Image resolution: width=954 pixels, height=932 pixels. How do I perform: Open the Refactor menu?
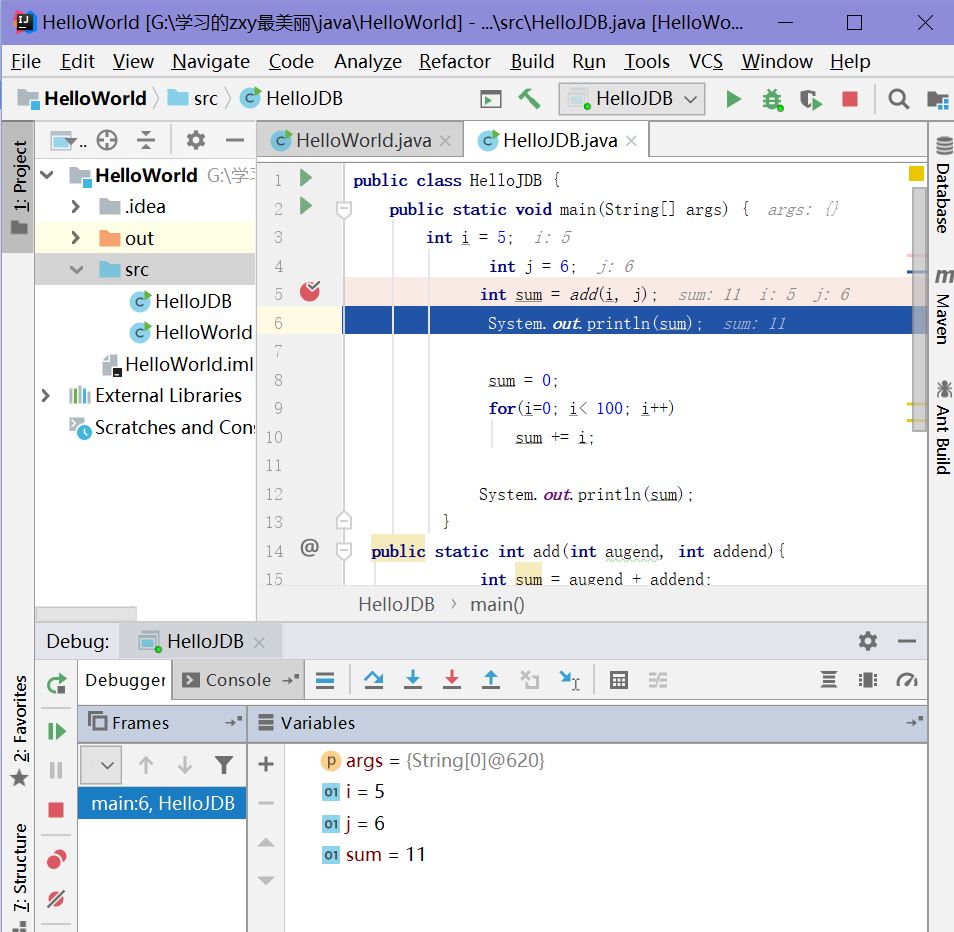(x=454, y=62)
